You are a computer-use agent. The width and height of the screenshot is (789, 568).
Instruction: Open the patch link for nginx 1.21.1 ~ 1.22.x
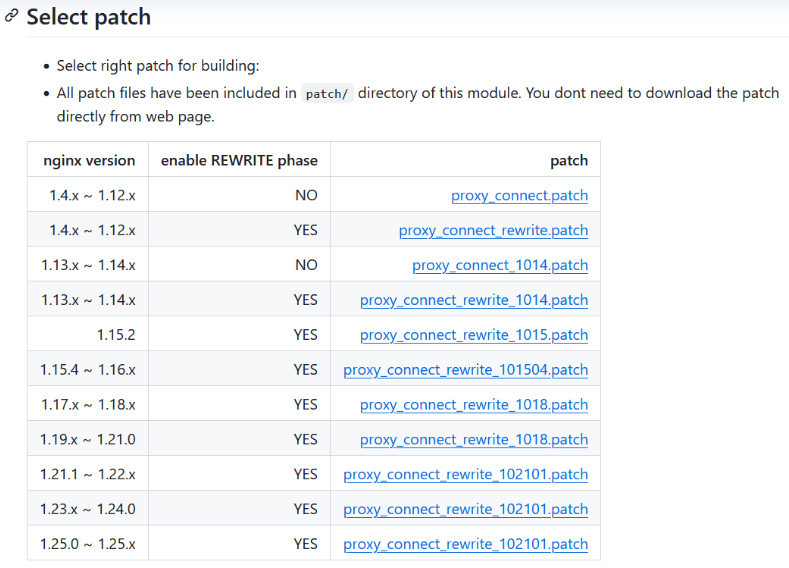(x=465, y=475)
